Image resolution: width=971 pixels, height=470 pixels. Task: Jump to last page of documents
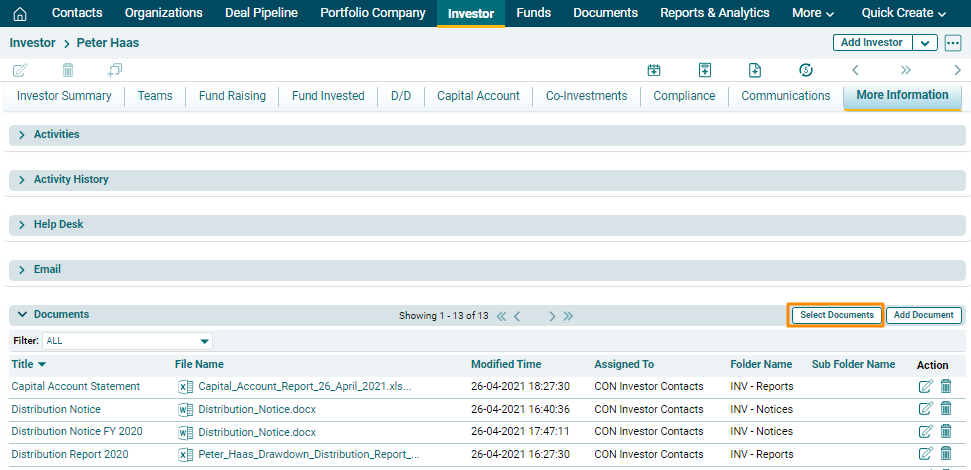click(x=568, y=316)
